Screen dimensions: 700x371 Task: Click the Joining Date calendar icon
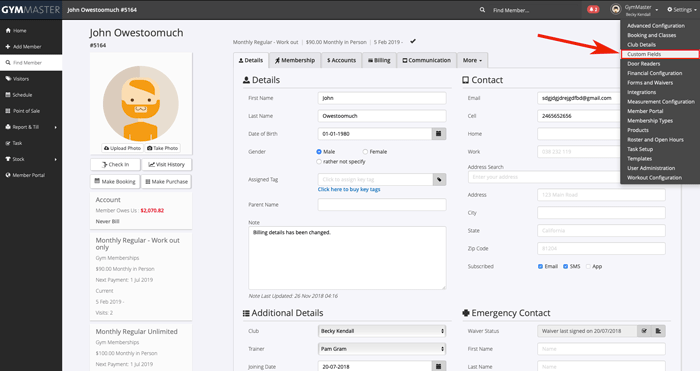coord(439,366)
